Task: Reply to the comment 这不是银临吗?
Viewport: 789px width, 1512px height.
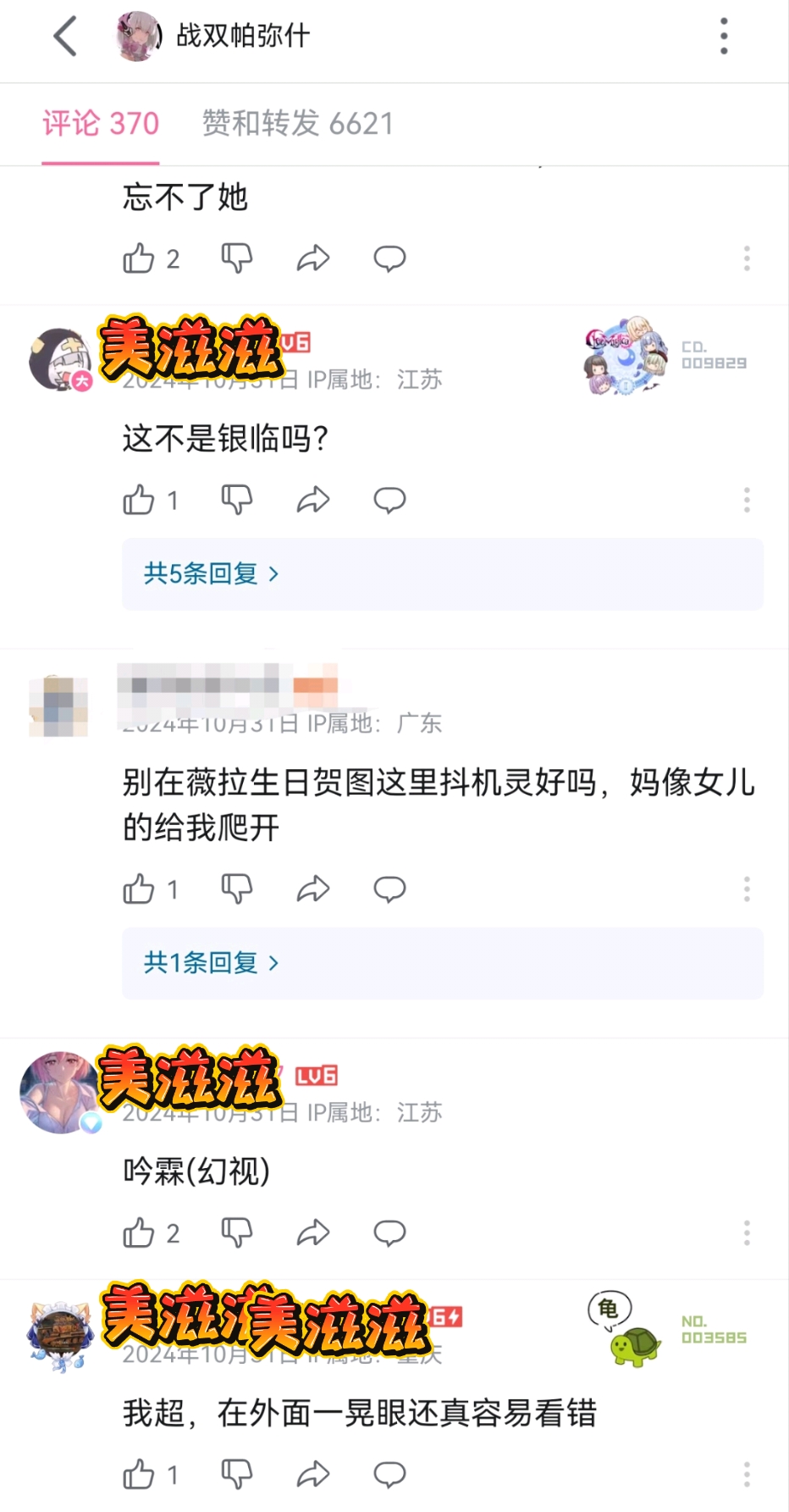Action: pyautogui.click(x=390, y=500)
